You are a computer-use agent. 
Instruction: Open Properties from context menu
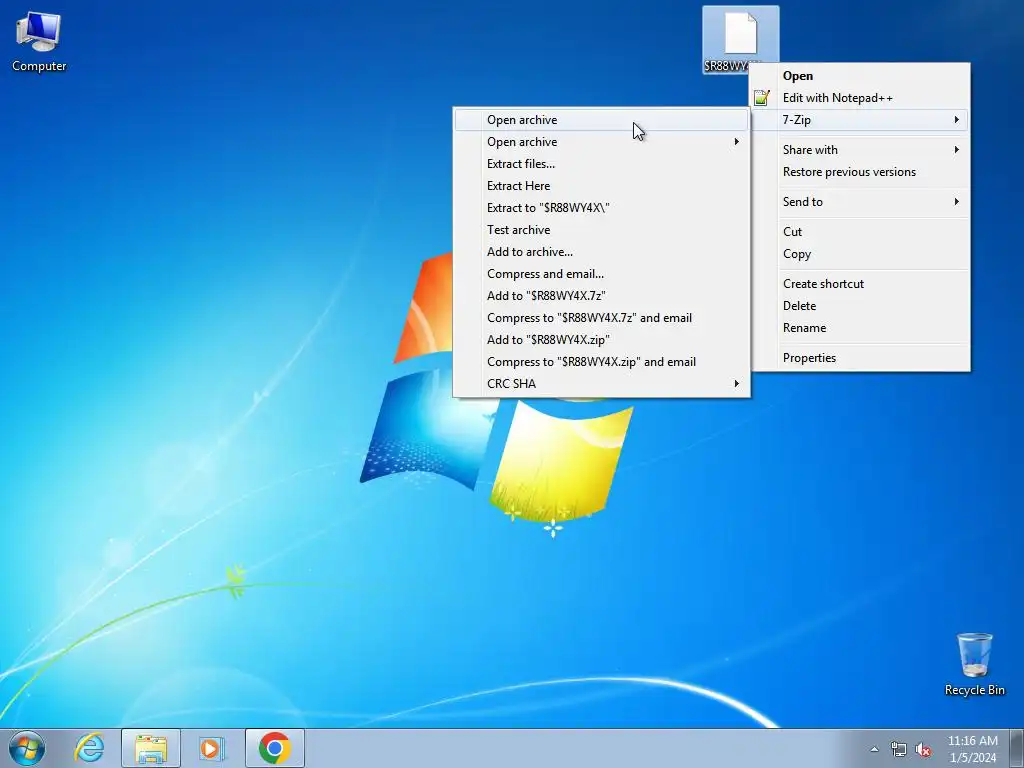pos(859,358)
